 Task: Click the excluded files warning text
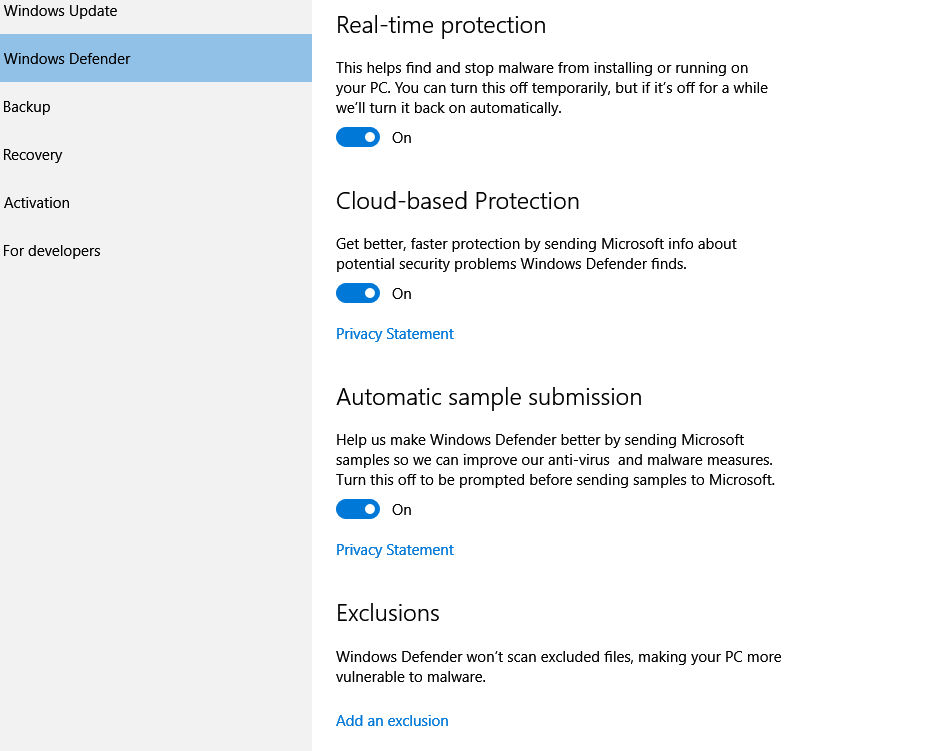point(559,667)
